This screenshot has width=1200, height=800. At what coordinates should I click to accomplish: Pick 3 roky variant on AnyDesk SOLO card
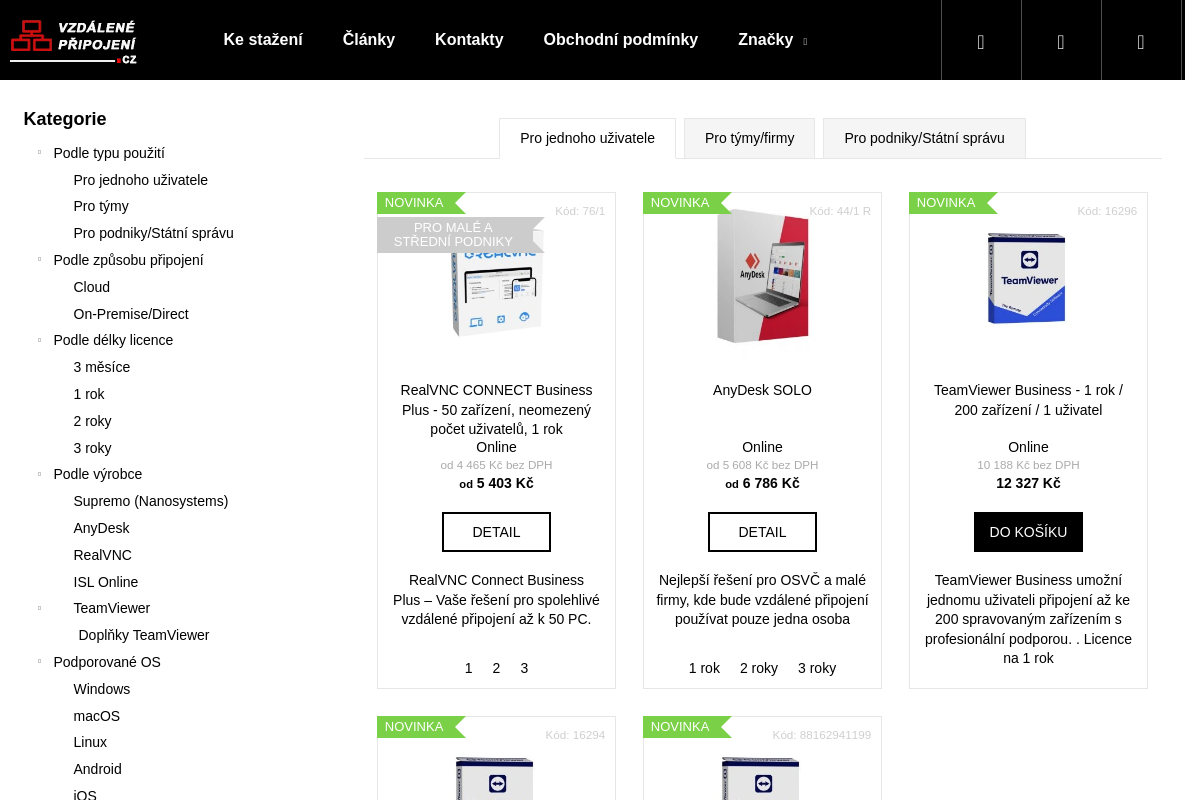coord(817,668)
